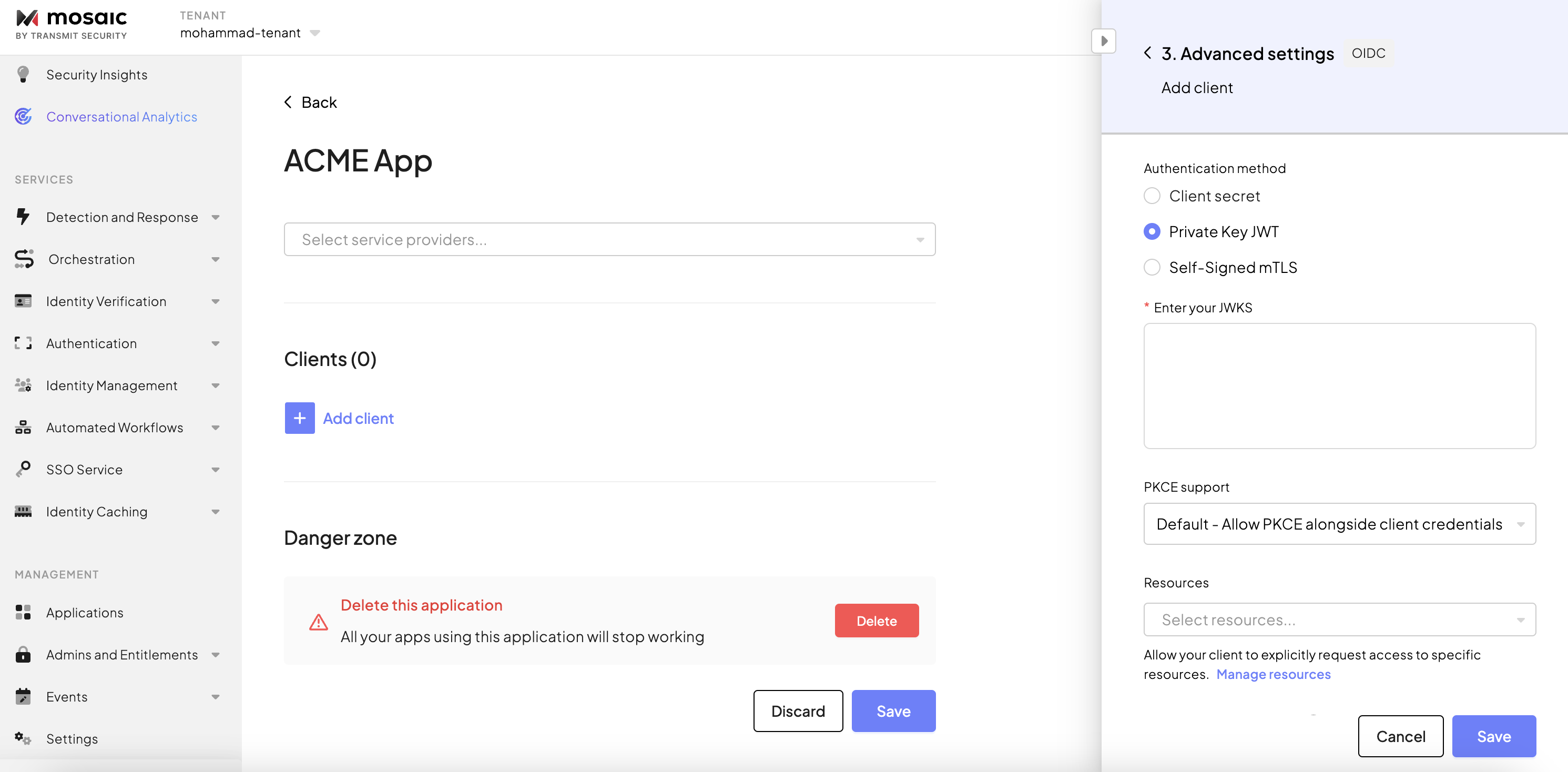Click the Identity Verification card icon

tap(23, 301)
